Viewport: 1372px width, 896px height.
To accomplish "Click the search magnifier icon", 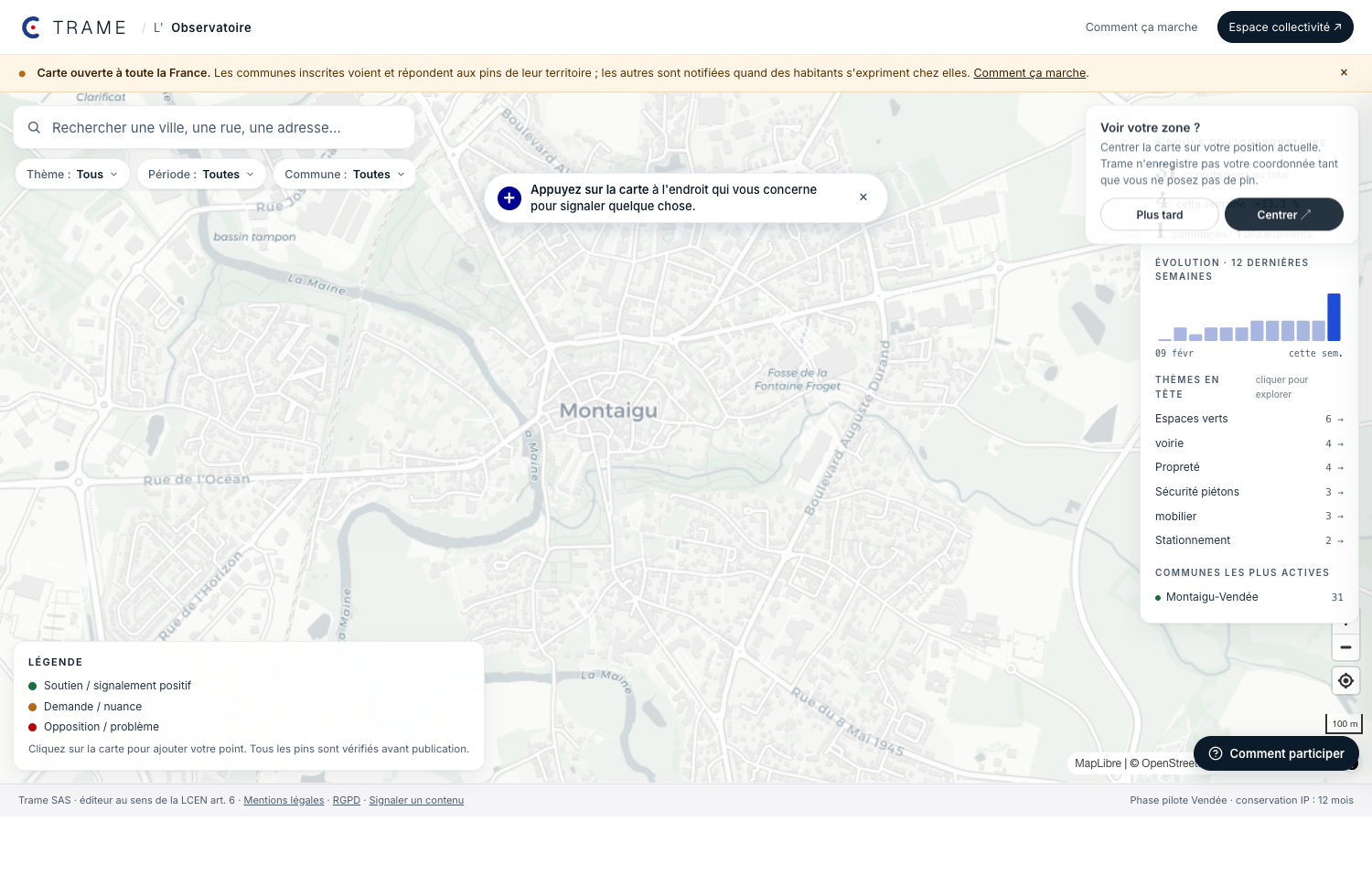I will tap(34, 128).
